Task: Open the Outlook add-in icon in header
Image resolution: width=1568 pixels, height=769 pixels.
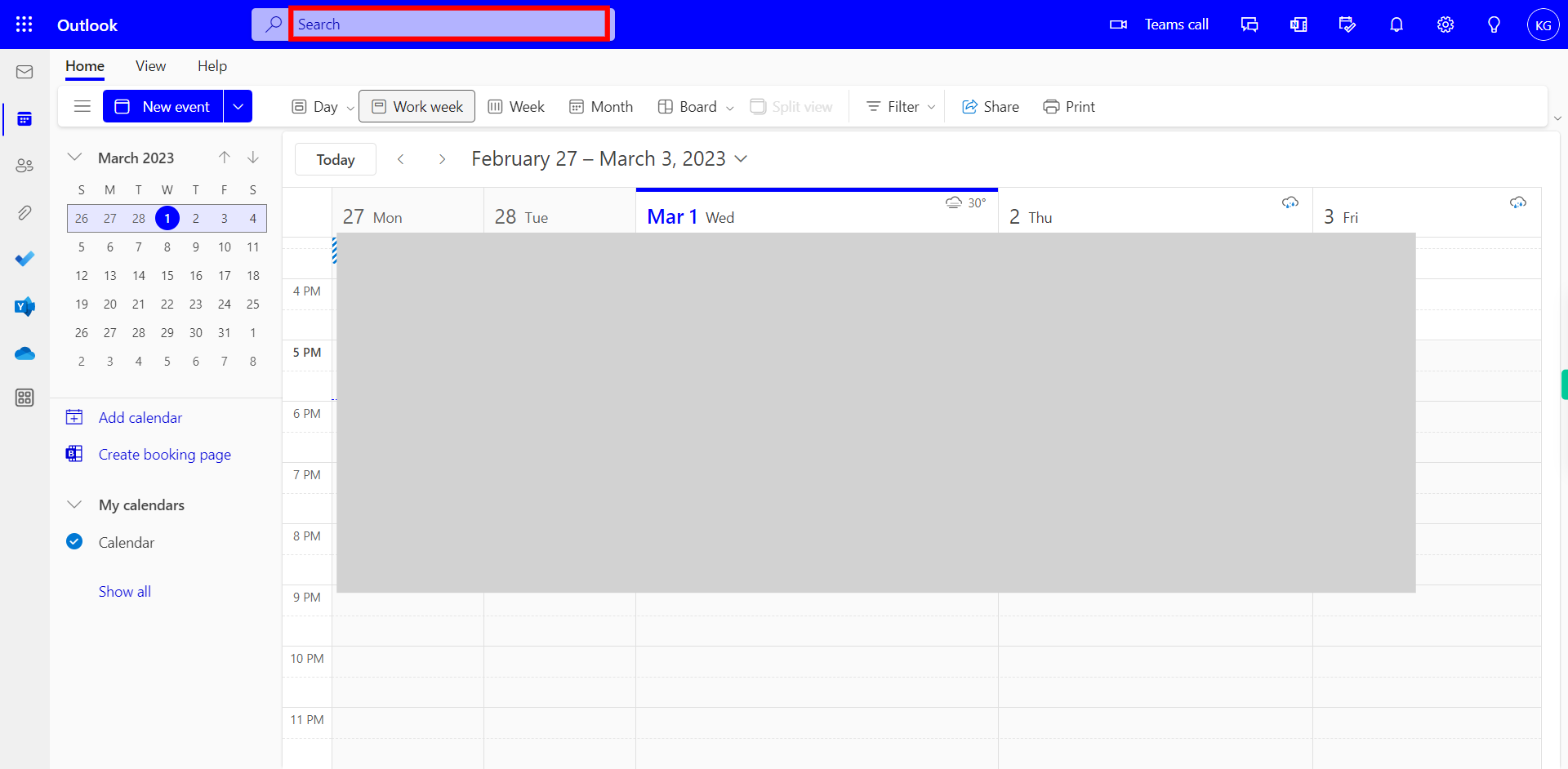Action: tap(1298, 24)
